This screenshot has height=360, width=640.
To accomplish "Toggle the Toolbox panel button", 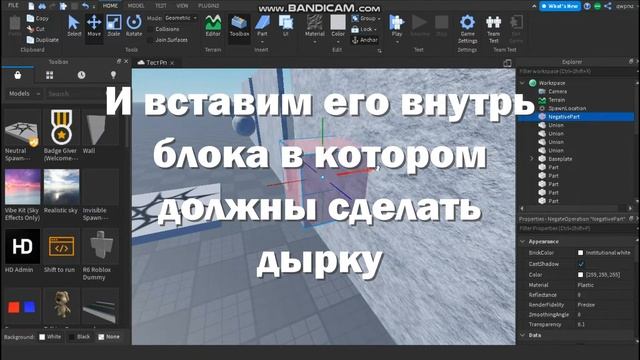I will point(239,26).
